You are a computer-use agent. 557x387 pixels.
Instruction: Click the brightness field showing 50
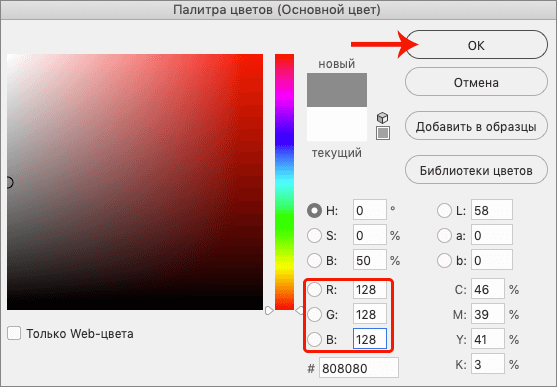pos(370,260)
